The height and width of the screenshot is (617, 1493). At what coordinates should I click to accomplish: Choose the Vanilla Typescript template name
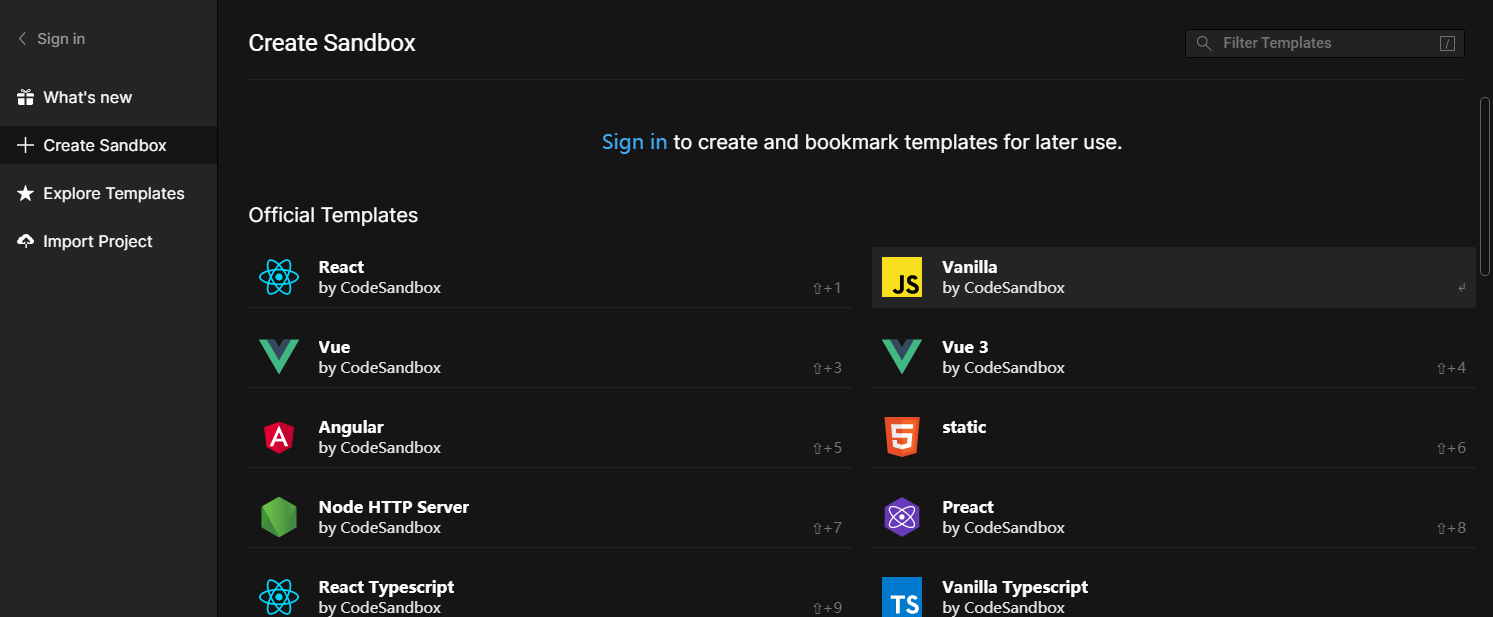click(x=1015, y=587)
